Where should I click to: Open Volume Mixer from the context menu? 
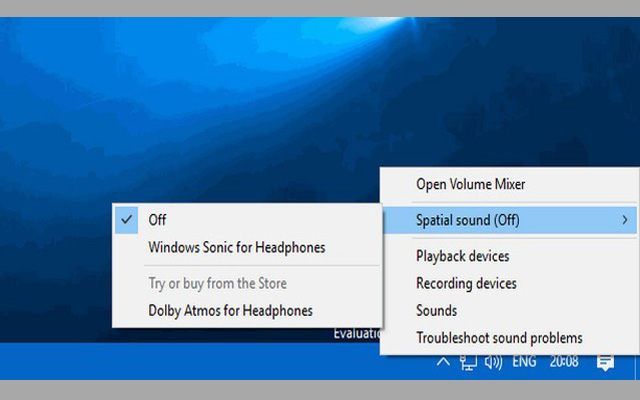pyautogui.click(x=470, y=184)
